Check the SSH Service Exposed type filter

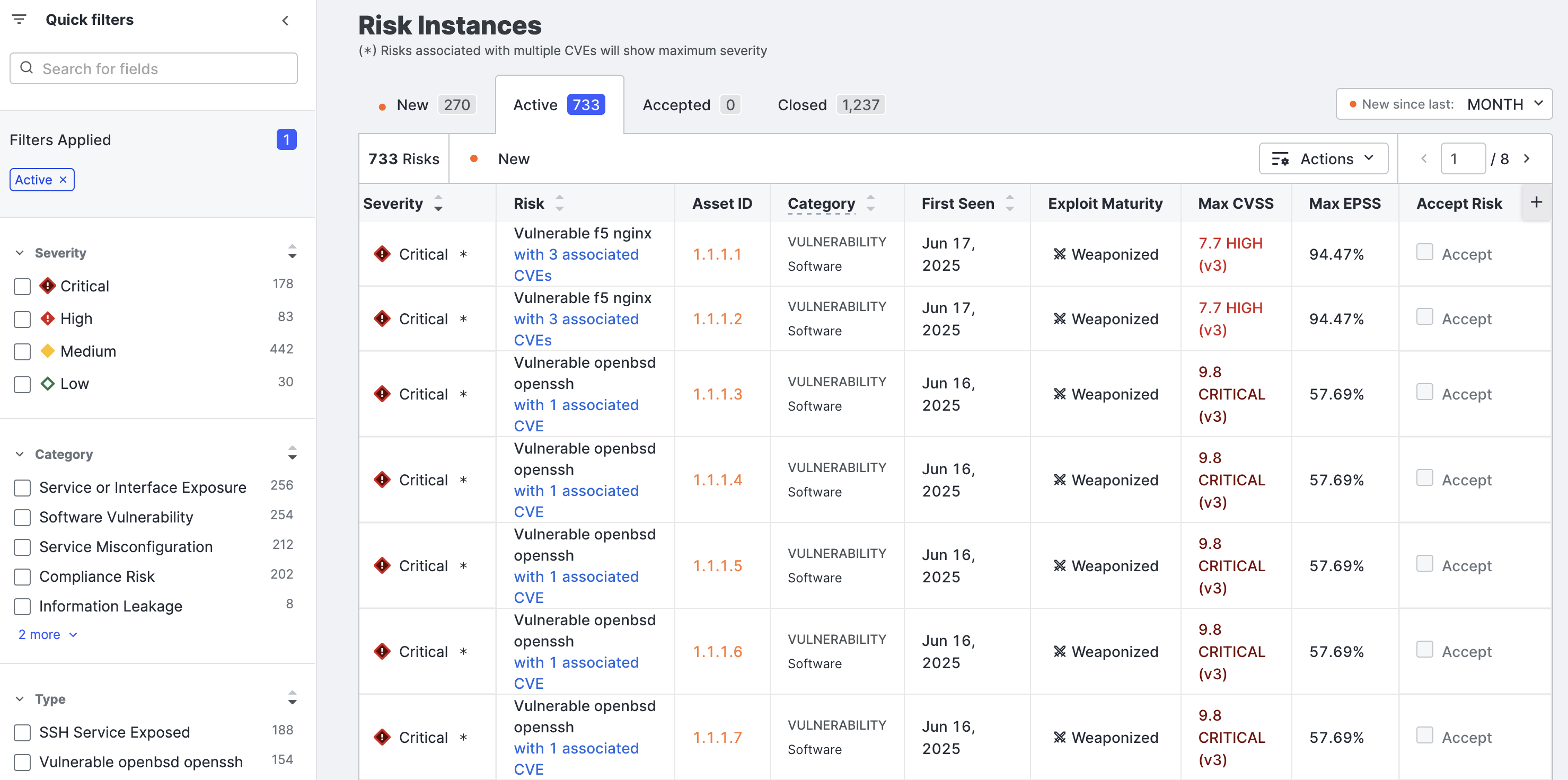(x=22, y=732)
